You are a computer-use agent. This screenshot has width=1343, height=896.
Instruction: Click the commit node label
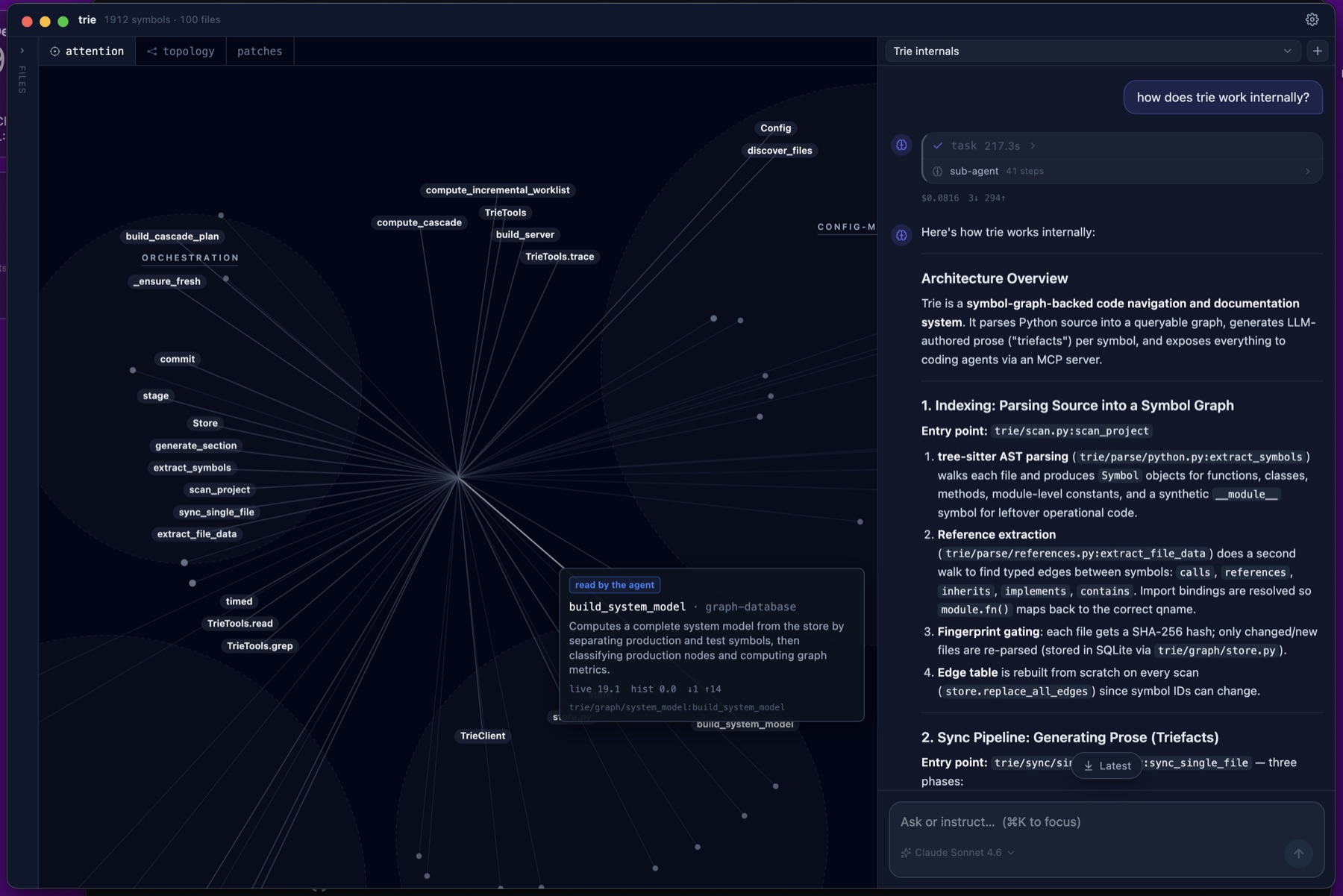pos(178,359)
